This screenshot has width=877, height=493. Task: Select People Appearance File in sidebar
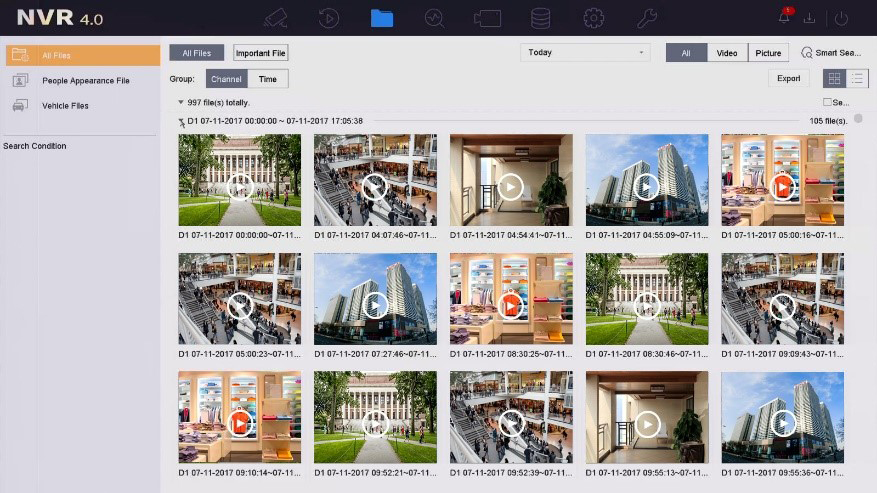pyautogui.click(x=85, y=80)
